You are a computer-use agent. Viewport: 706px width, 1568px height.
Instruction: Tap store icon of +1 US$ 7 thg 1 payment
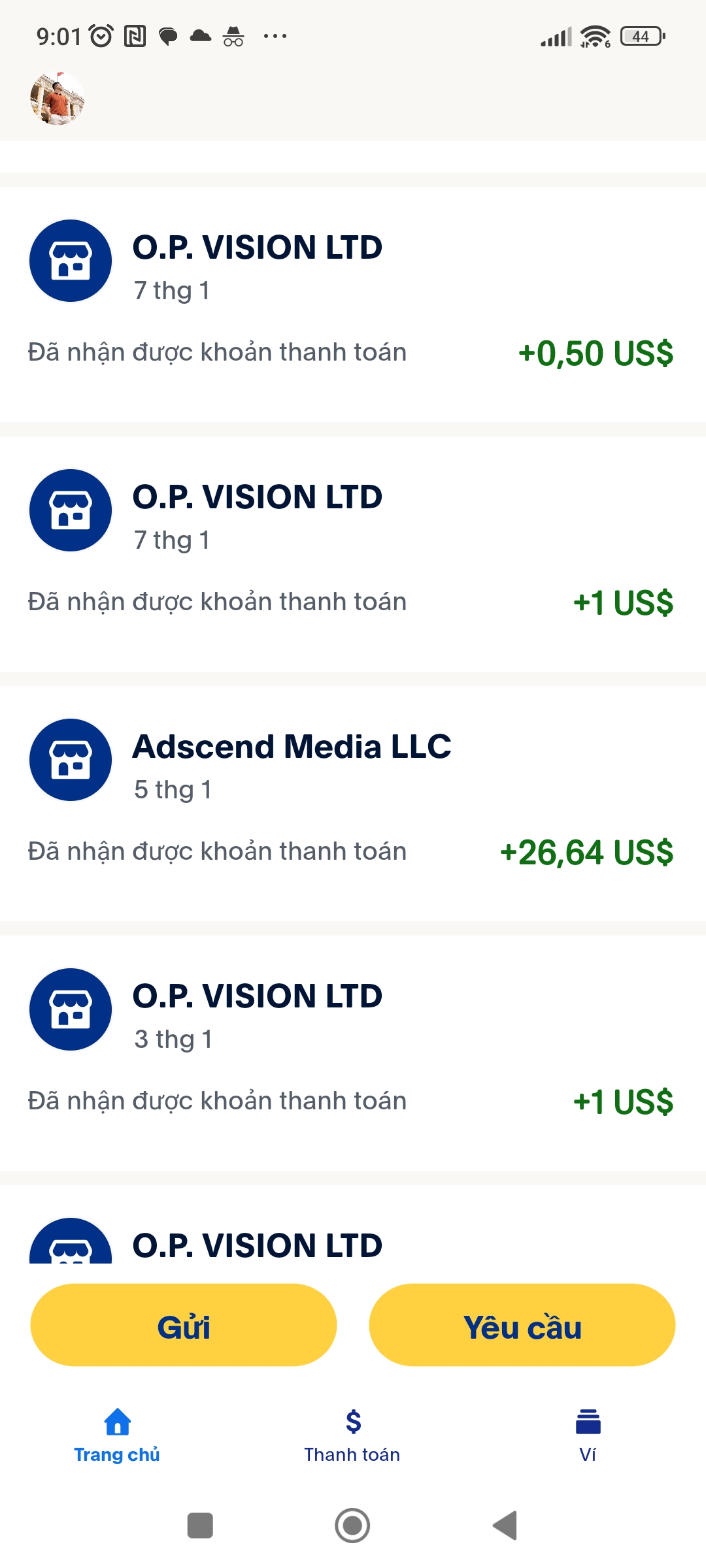71,510
